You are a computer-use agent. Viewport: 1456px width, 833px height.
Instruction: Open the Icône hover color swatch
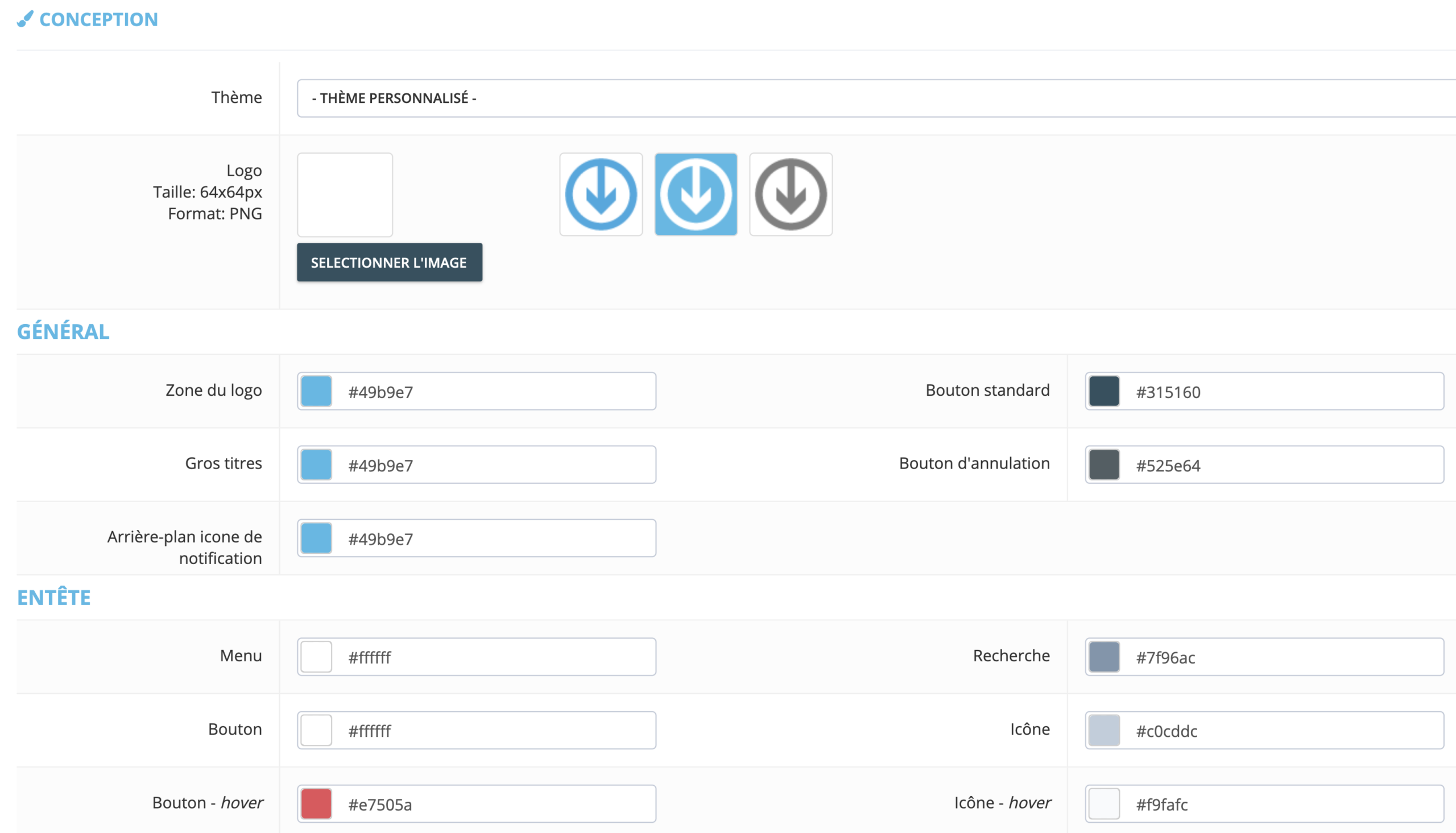pos(1104,804)
